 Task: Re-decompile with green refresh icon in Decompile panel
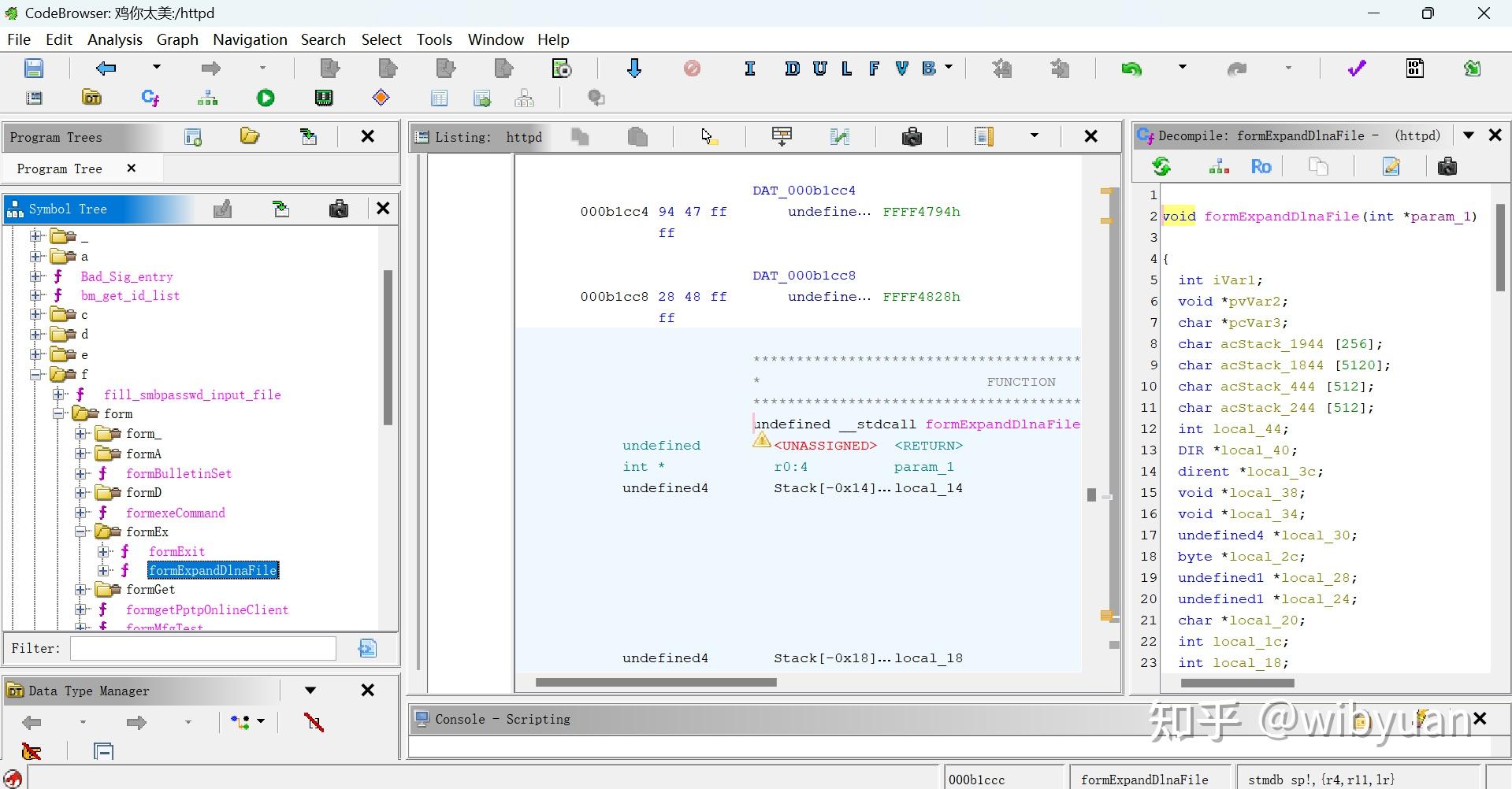tap(1161, 166)
